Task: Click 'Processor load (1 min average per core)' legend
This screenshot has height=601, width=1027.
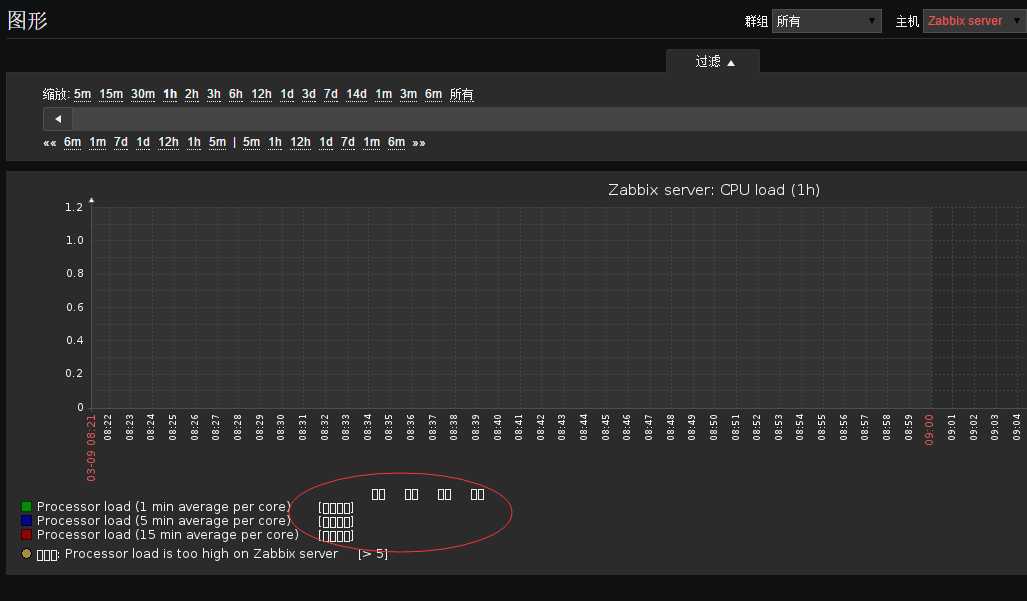Action: click(164, 507)
